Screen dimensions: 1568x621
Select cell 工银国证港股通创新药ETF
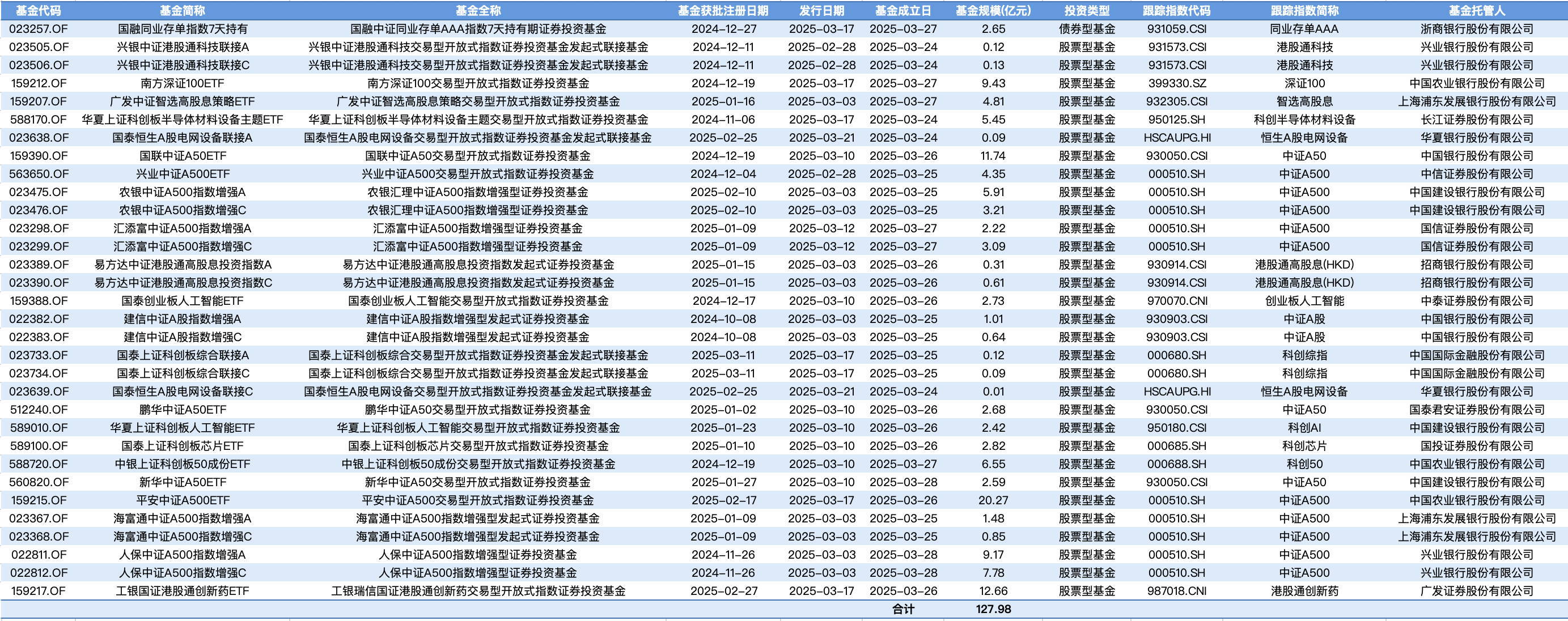click(182, 591)
